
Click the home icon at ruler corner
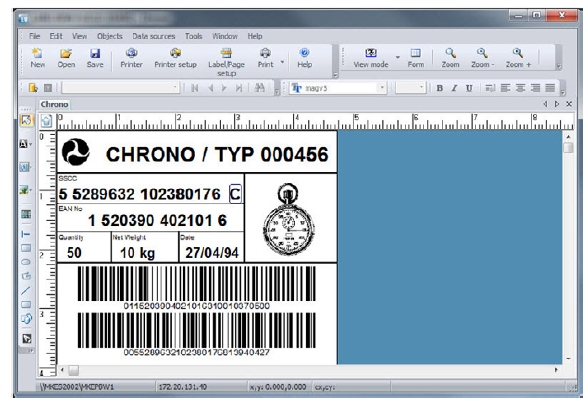point(46,121)
